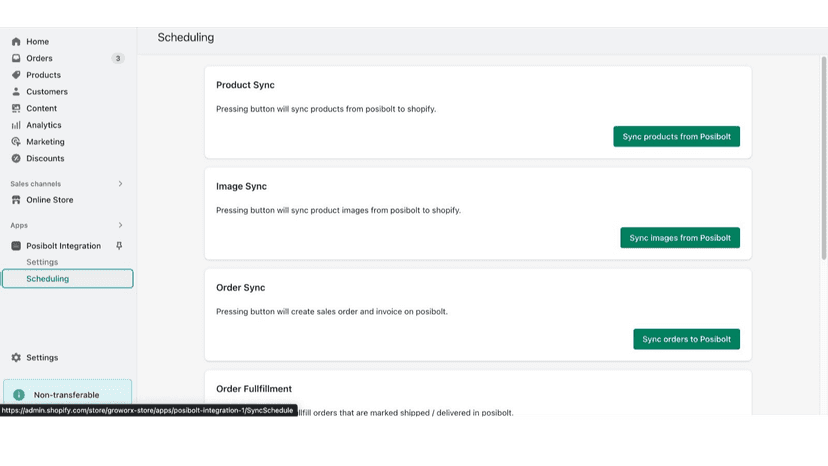Expand Sales channels chevron
Viewport: 828px width, 466px height.
pos(120,184)
